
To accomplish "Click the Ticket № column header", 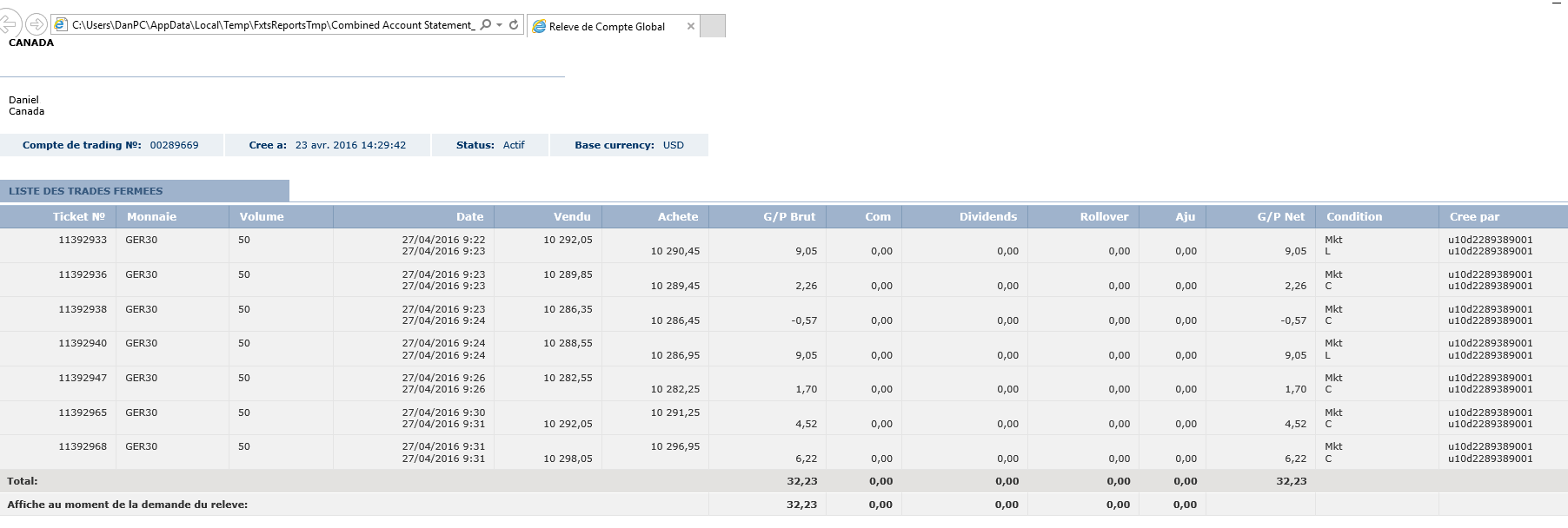I will 79,217.
